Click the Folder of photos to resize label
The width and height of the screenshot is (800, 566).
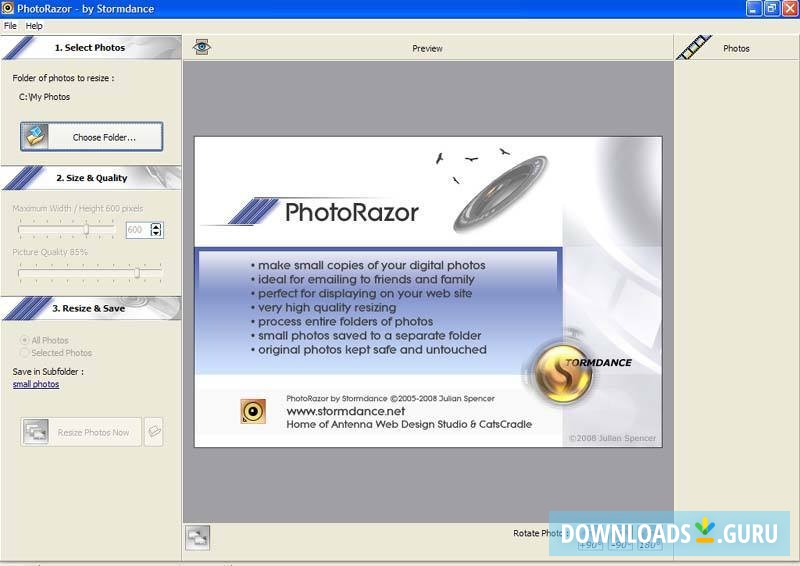[63, 78]
